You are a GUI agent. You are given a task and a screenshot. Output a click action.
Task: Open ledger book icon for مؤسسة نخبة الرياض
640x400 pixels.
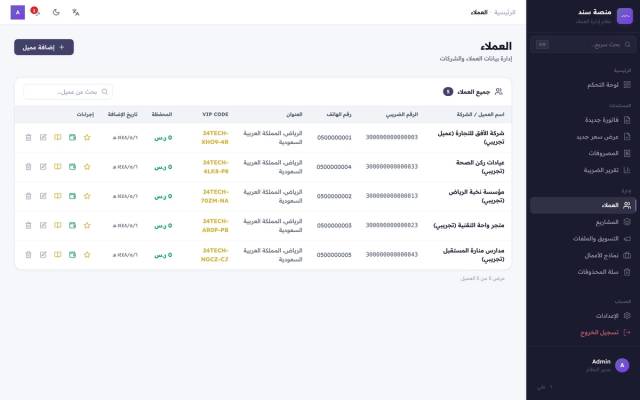(58, 196)
